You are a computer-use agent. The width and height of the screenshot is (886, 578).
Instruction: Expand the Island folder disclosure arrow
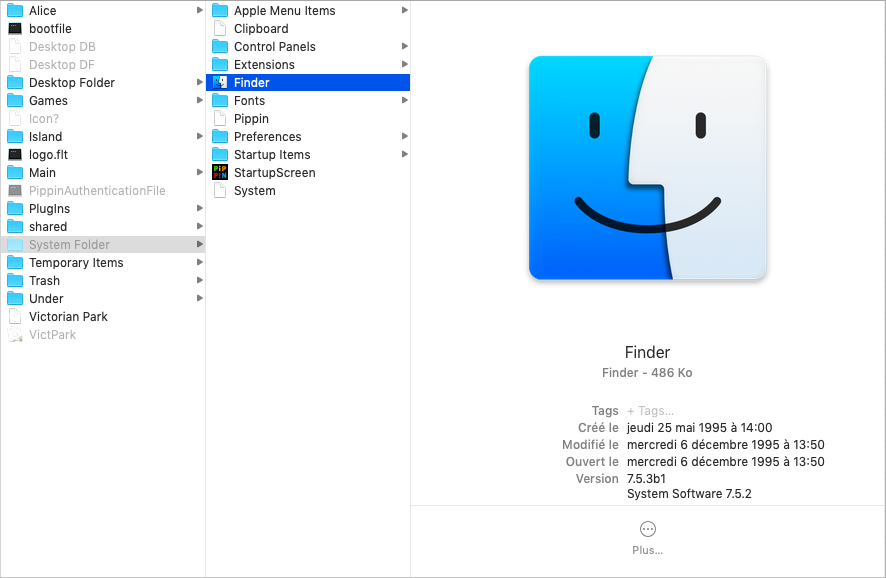click(199, 136)
